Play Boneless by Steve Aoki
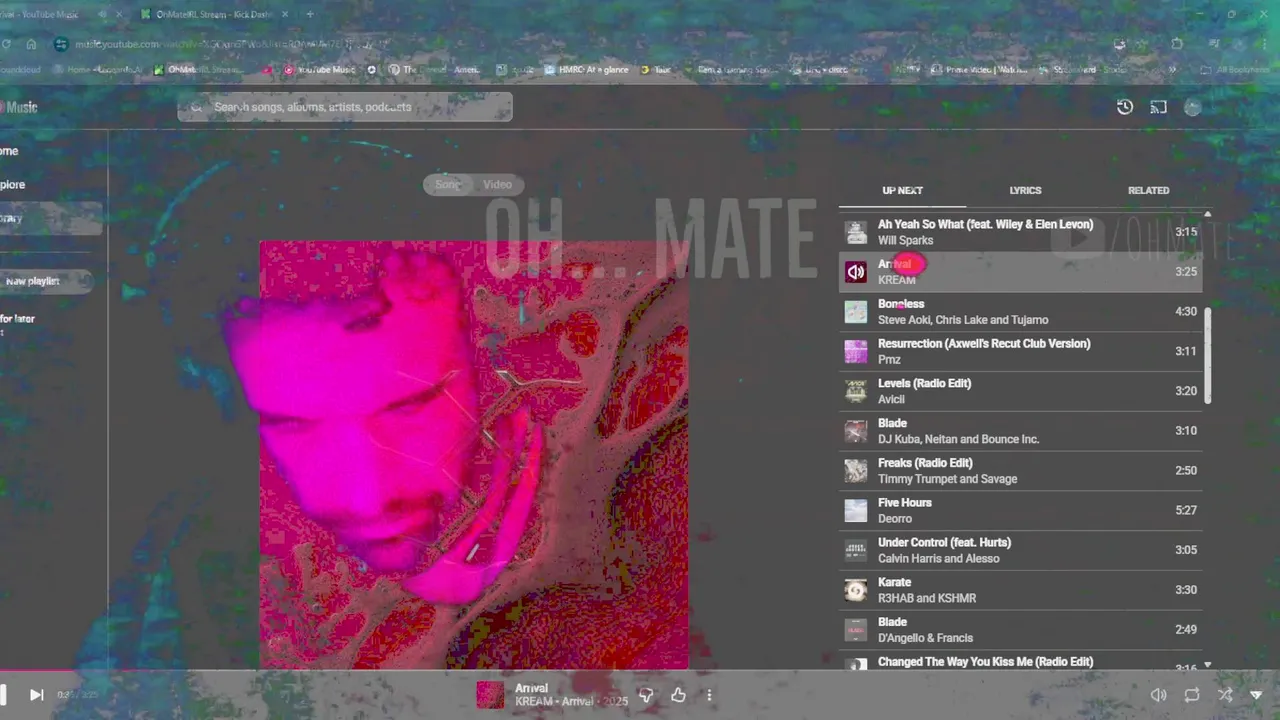The width and height of the screenshot is (1280, 720). click(1020, 312)
